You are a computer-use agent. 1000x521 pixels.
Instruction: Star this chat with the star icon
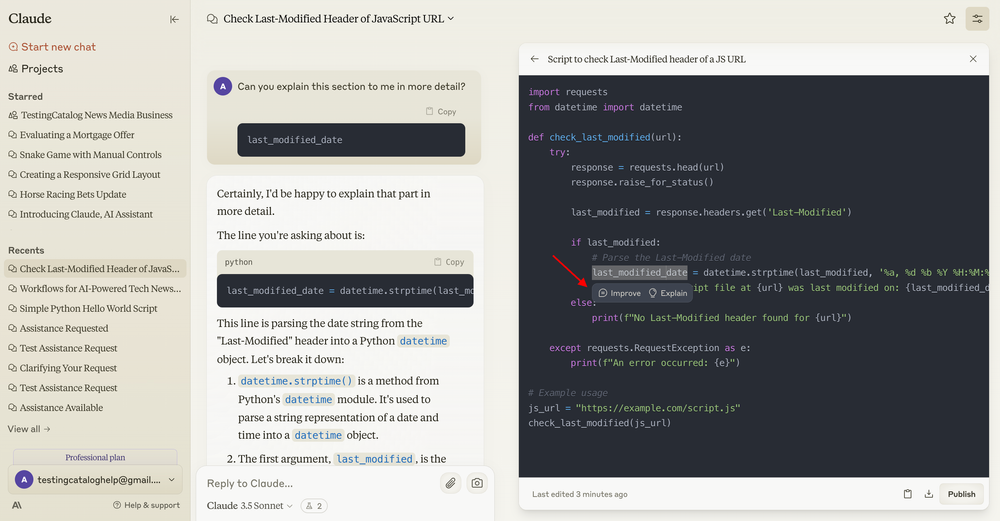click(949, 18)
